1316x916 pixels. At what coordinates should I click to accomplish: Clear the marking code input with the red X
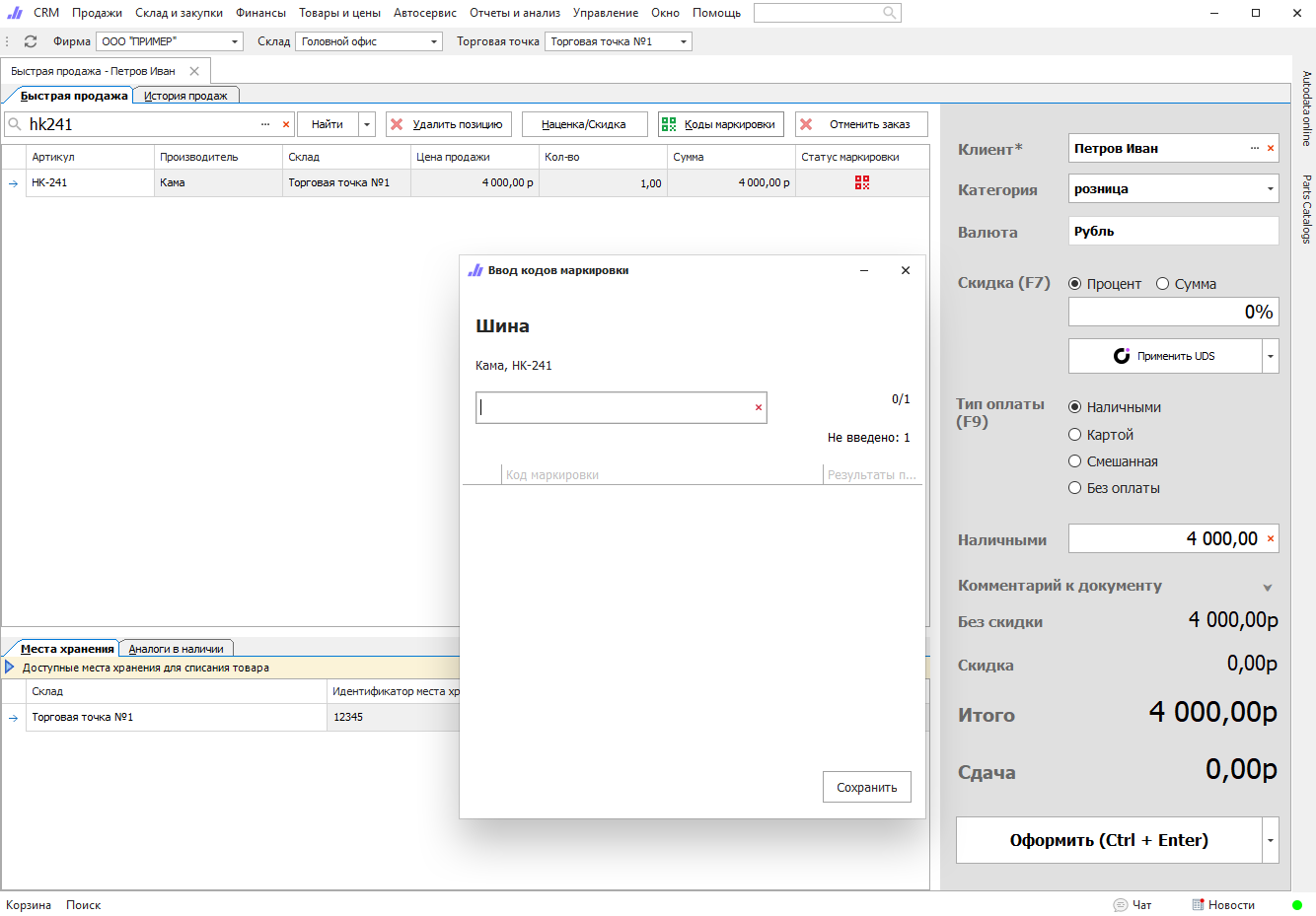point(759,407)
